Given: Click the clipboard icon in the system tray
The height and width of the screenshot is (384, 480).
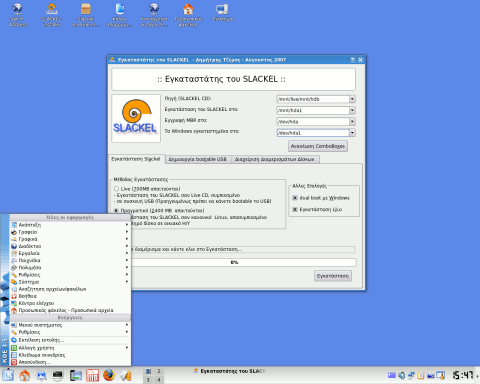Looking at the screenshot, I should pyautogui.click(x=421, y=376).
